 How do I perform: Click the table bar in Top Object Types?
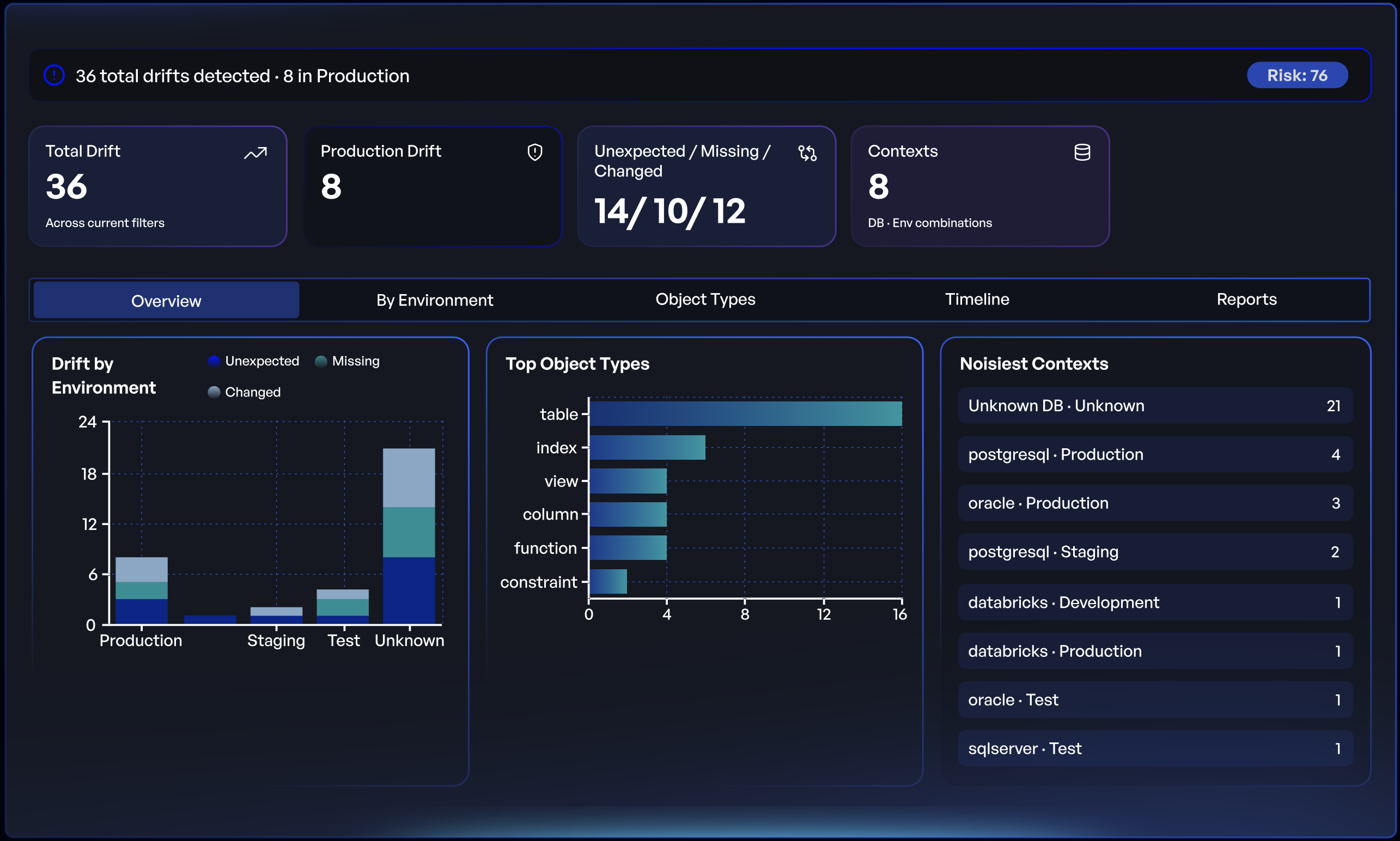[x=745, y=414]
